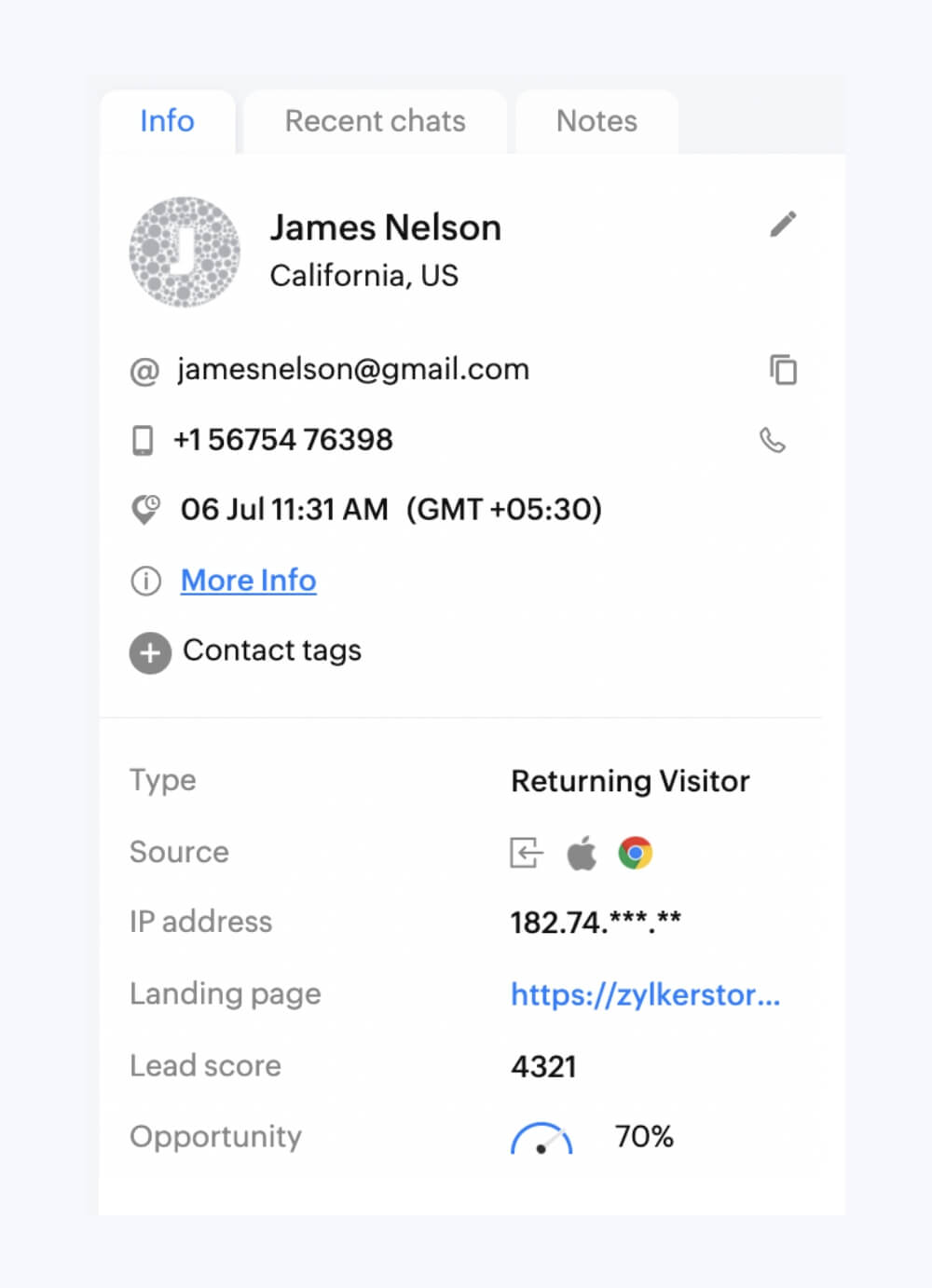
Task: Click the Apple OS icon
Action: point(582,853)
